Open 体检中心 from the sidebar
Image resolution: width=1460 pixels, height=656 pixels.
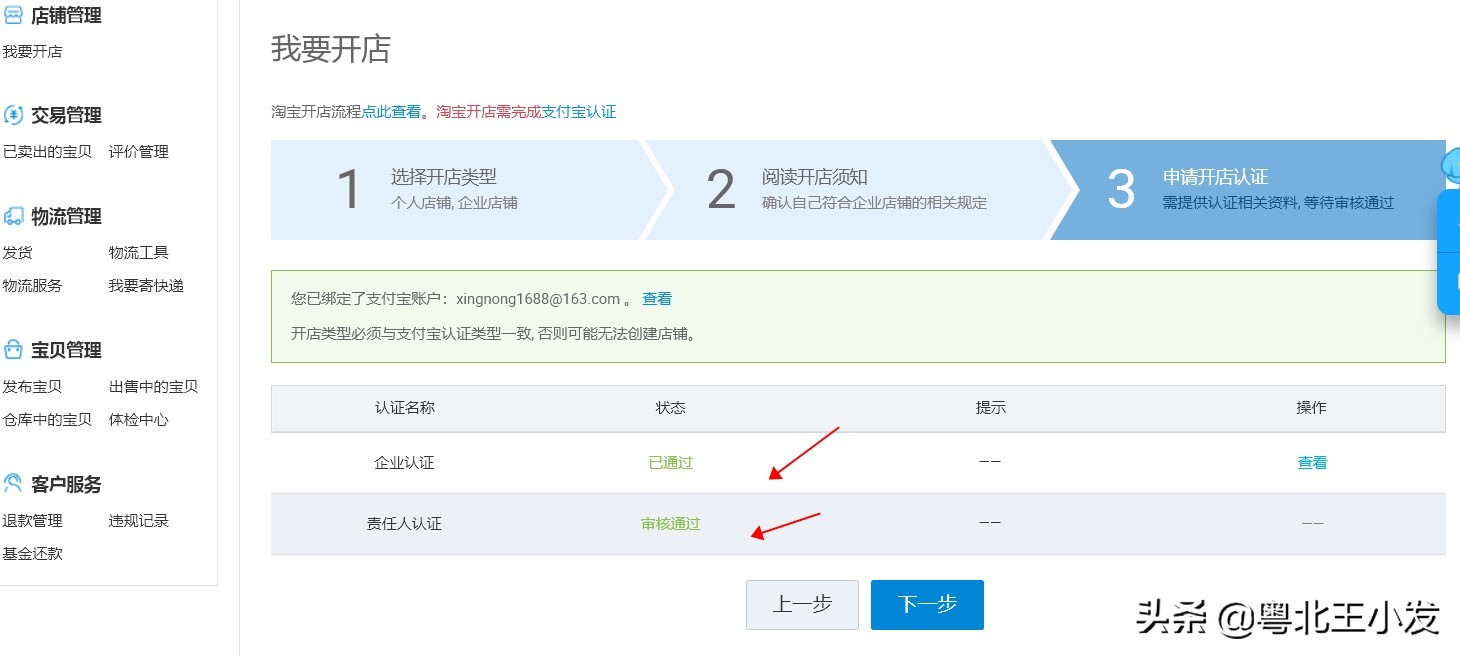coord(139,419)
